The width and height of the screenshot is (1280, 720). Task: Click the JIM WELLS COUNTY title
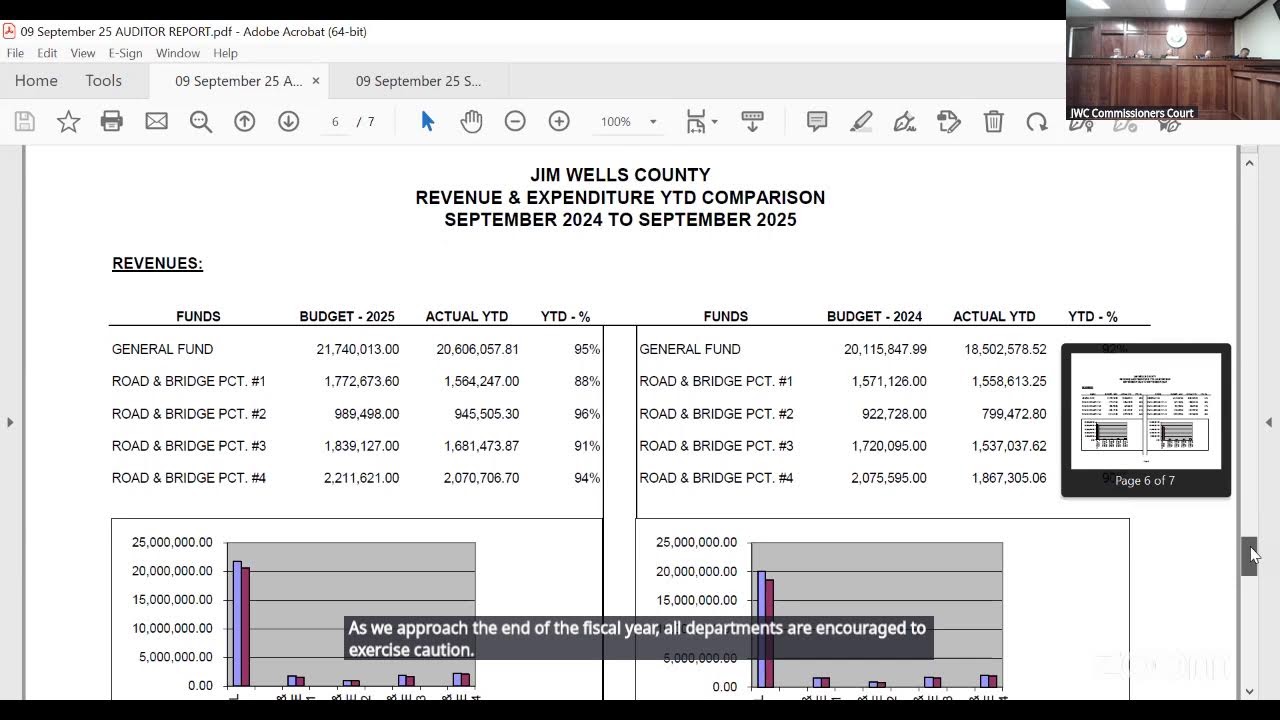pos(620,175)
